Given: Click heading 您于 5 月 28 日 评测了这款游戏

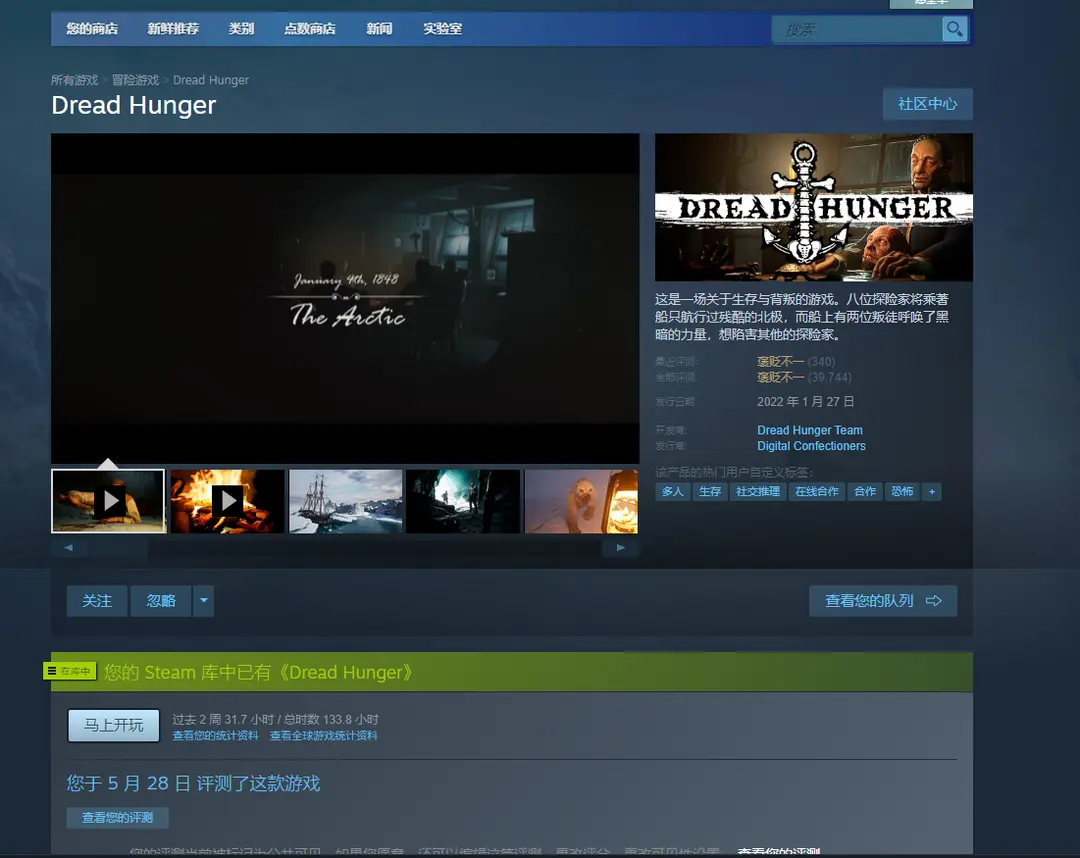Looking at the screenshot, I should (194, 784).
